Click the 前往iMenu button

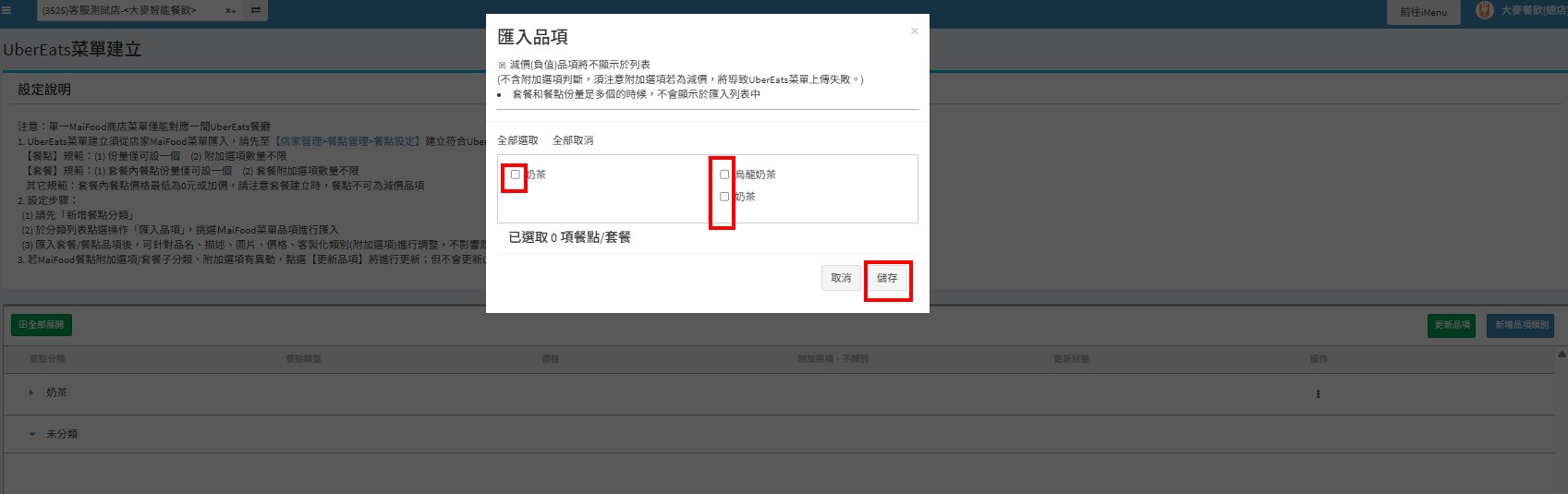[1423, 12]
